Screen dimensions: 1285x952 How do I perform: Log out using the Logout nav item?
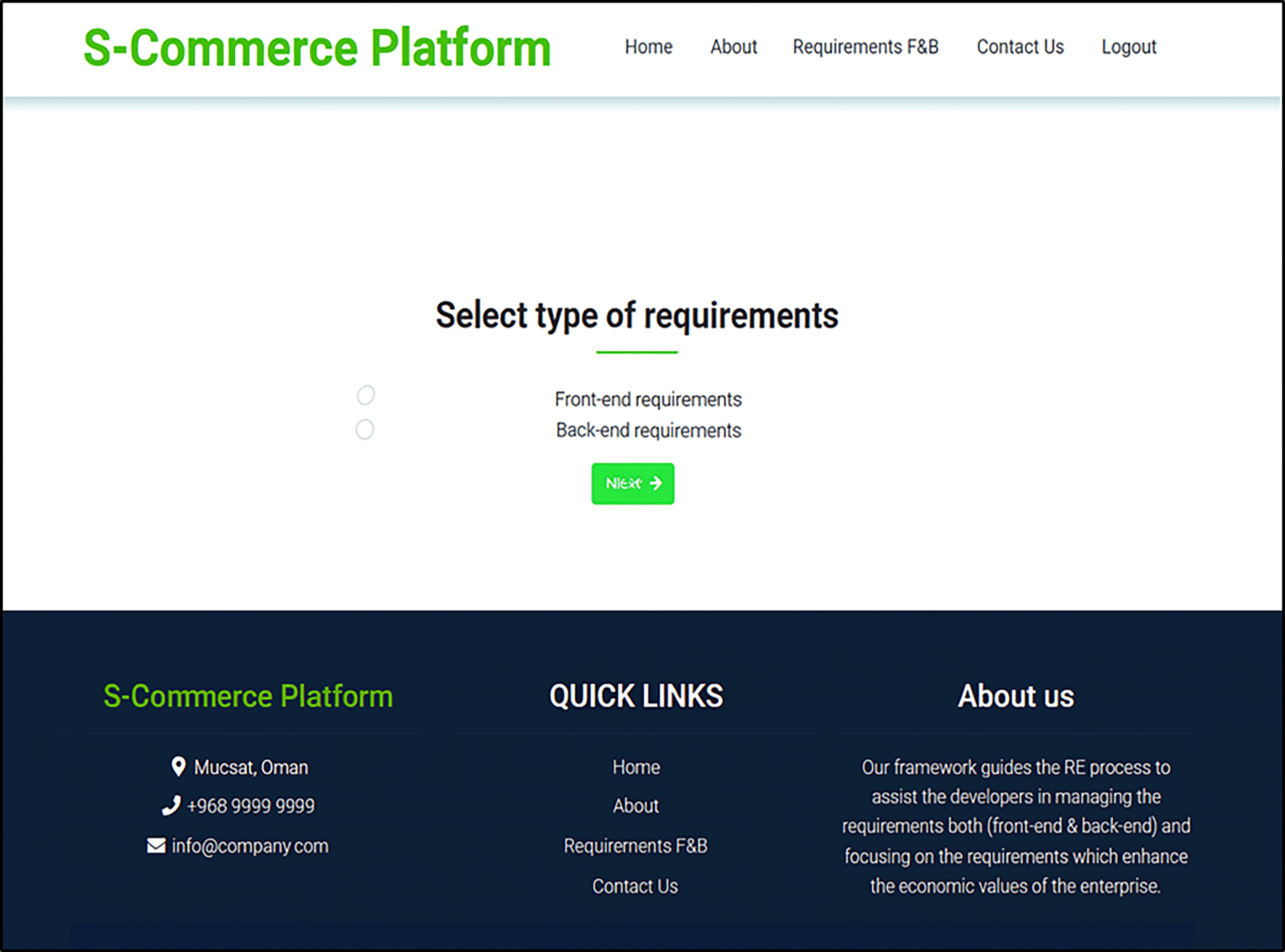1128,47
